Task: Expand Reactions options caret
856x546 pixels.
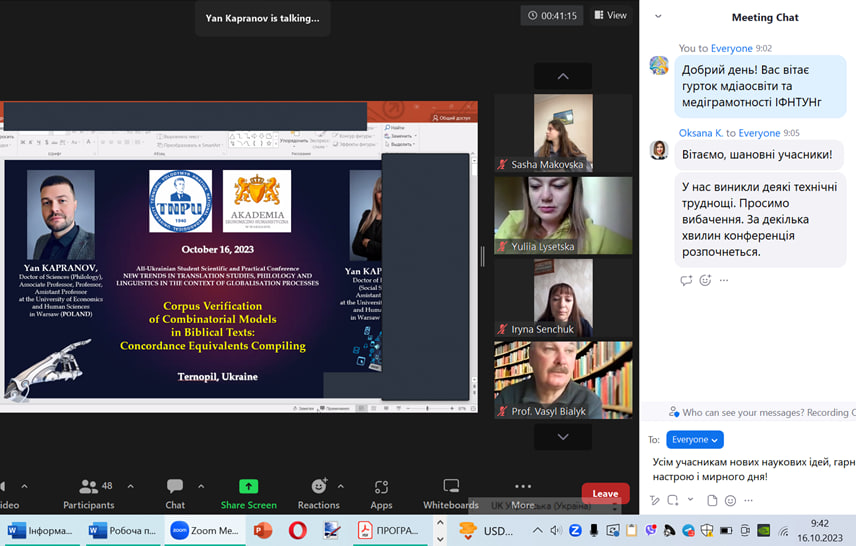Action: [341, 486]
